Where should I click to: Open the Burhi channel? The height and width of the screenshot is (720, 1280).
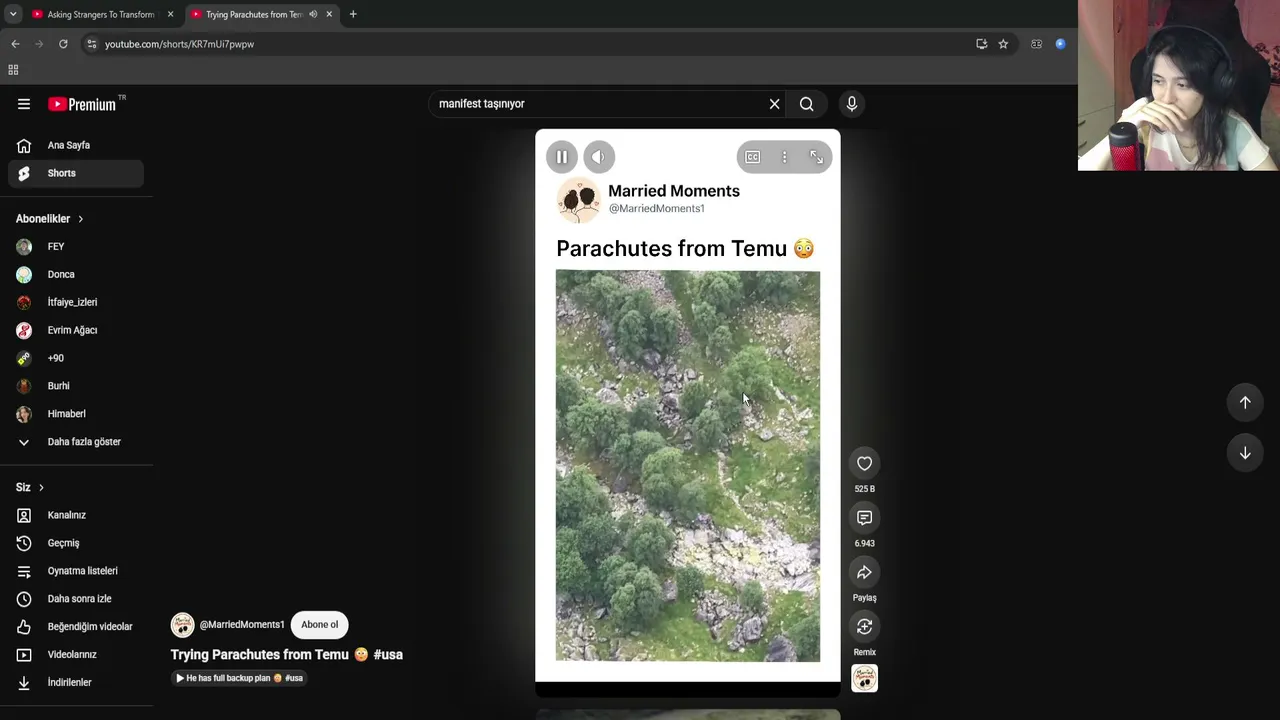point(76,386)
